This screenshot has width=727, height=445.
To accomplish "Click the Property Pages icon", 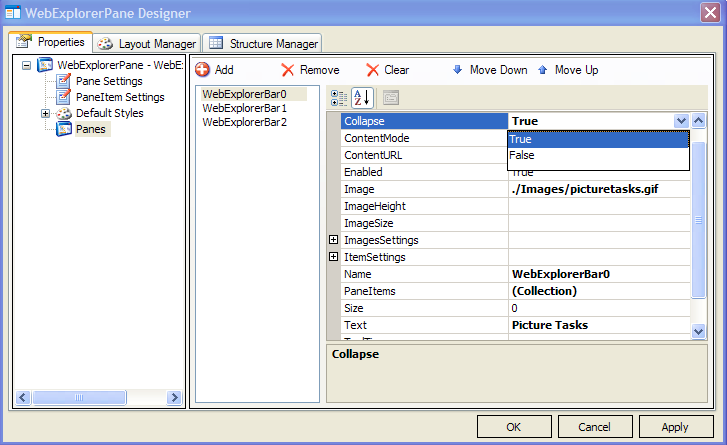I will click(x=391, y=97).
